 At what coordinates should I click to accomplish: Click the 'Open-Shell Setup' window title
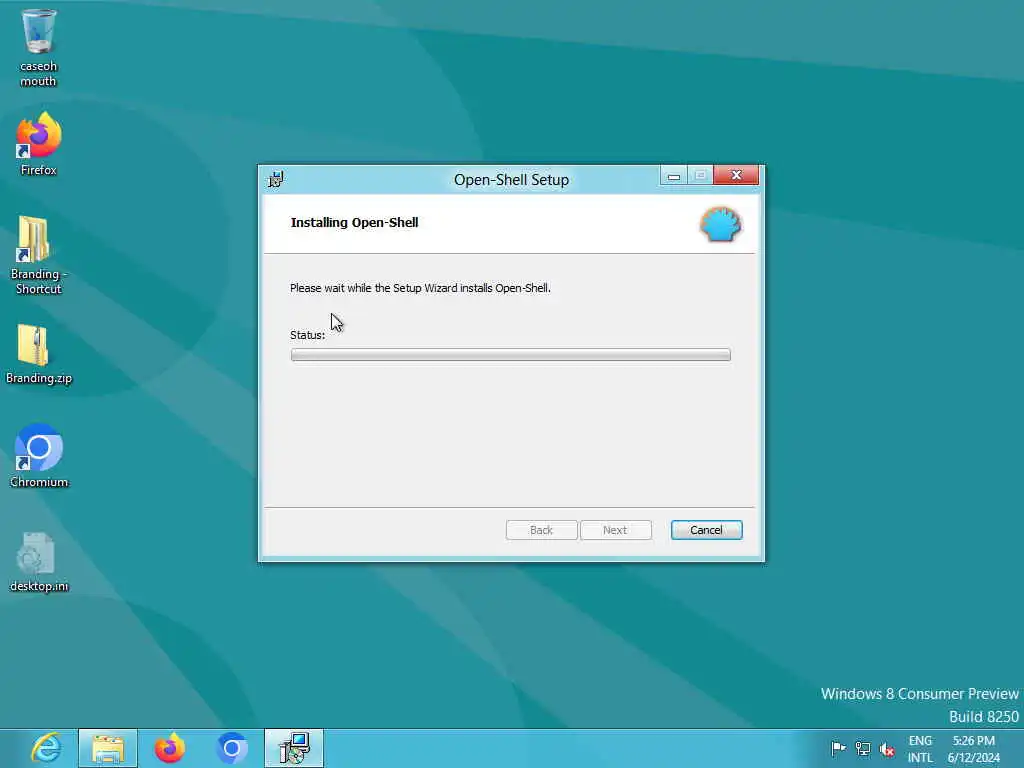pyautogui.click(x=511, y=180)
